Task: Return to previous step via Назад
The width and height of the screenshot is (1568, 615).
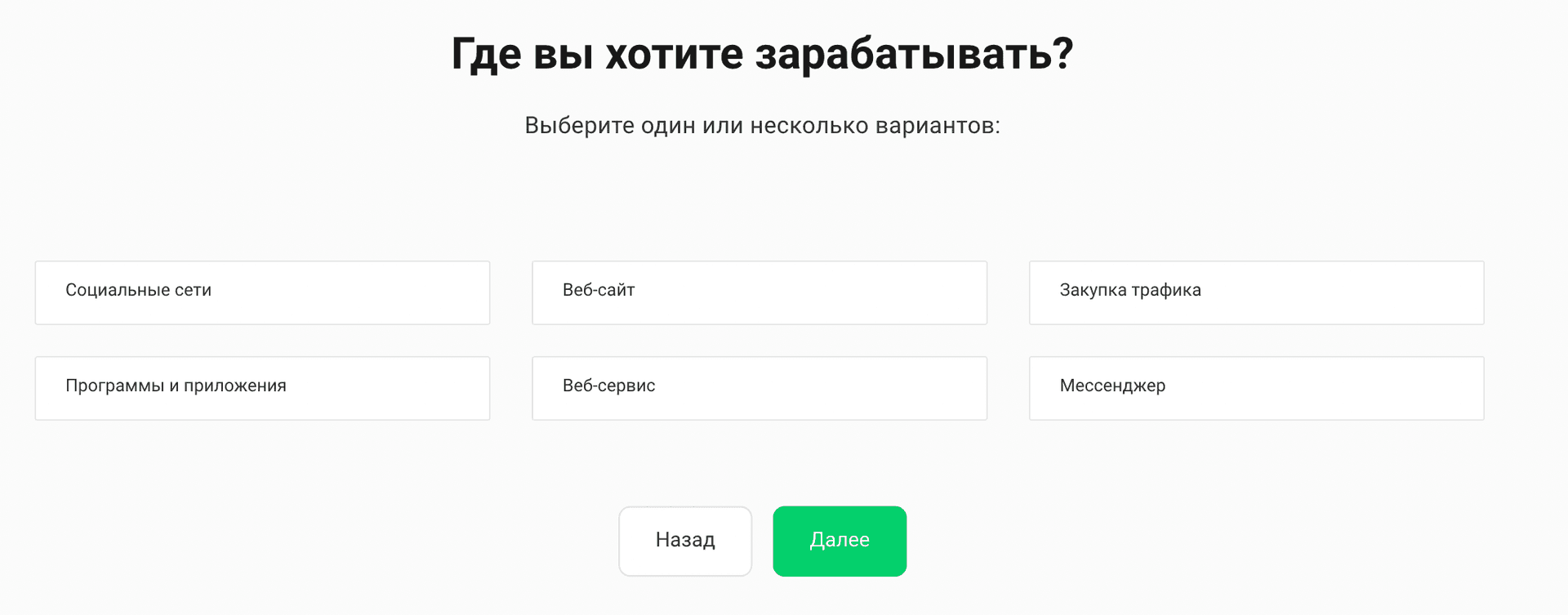Action: [685, 541]
